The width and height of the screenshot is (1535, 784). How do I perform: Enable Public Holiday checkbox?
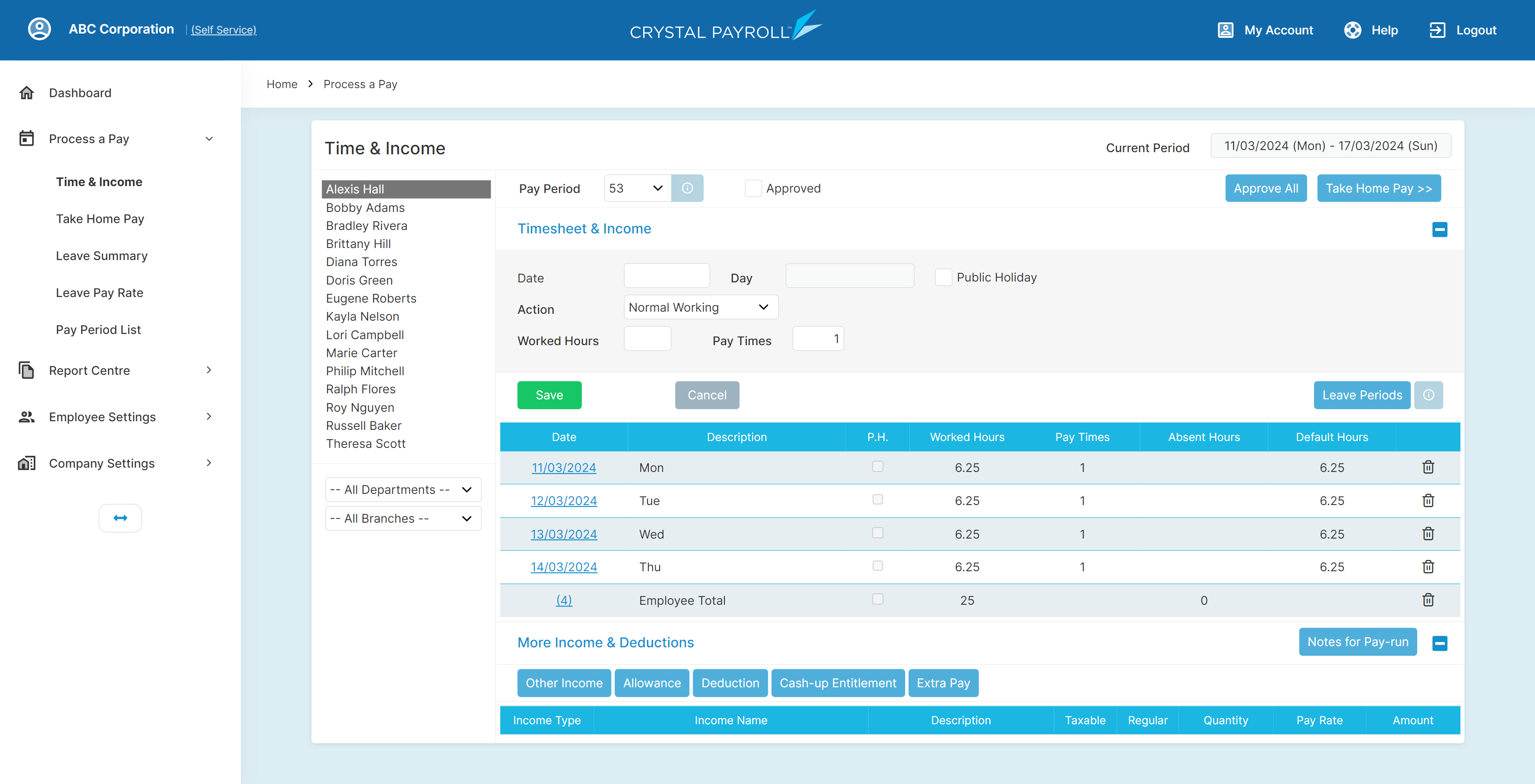(x=943, y=277)
